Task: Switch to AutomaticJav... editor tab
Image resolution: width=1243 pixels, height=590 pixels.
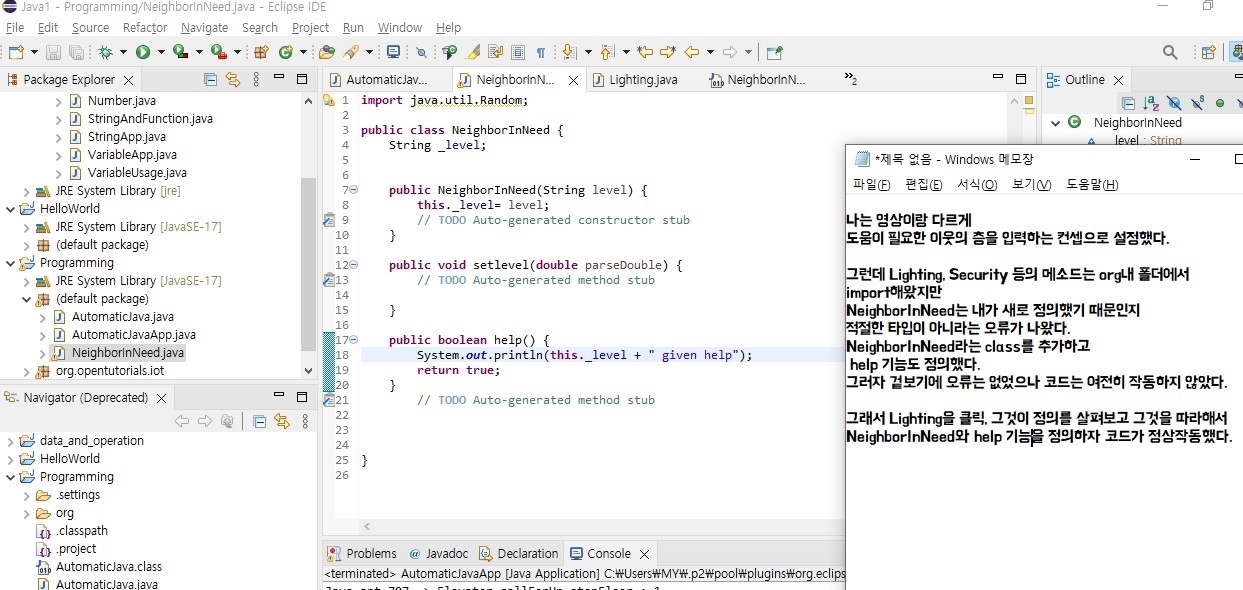Action: click(x=386, y=79)
